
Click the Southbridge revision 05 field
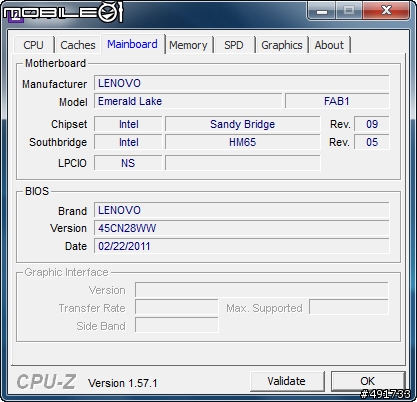(372, 142)
